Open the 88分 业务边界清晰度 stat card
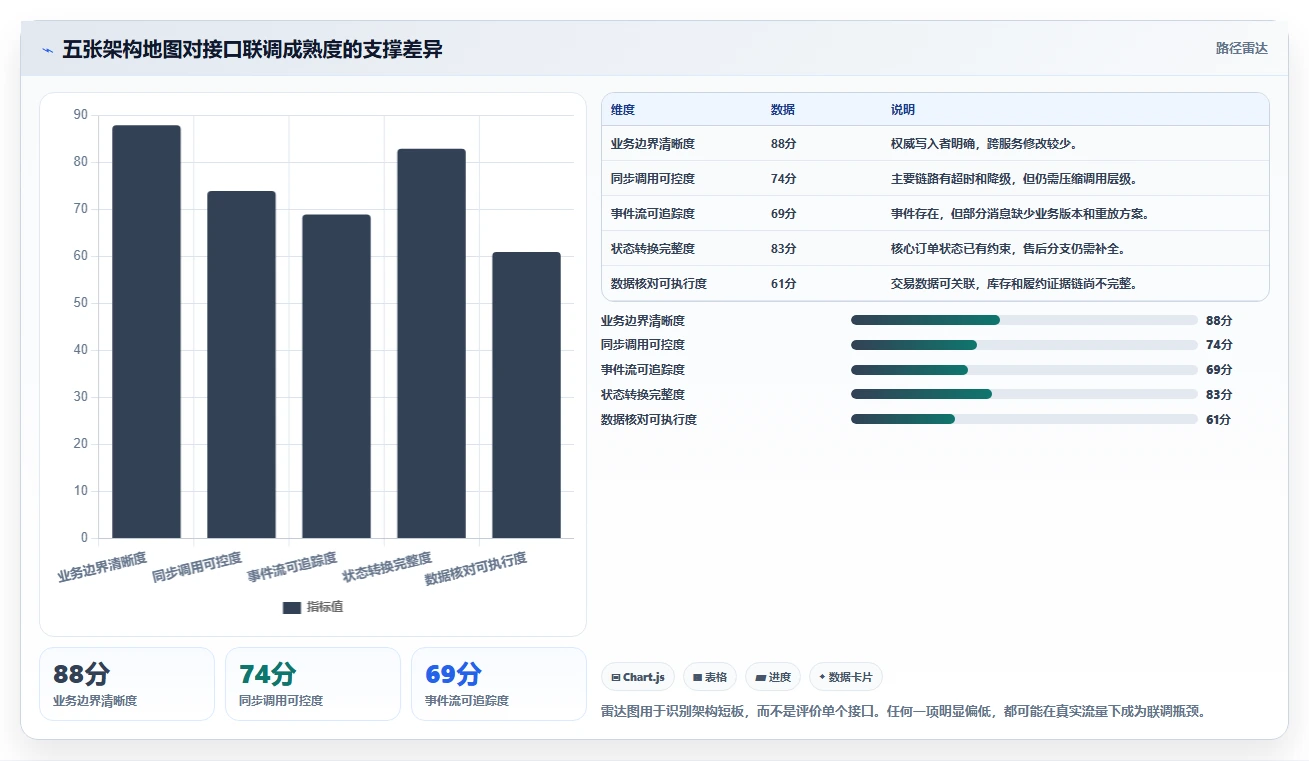This screenshot has width=1309, height=761. (127, 684)
